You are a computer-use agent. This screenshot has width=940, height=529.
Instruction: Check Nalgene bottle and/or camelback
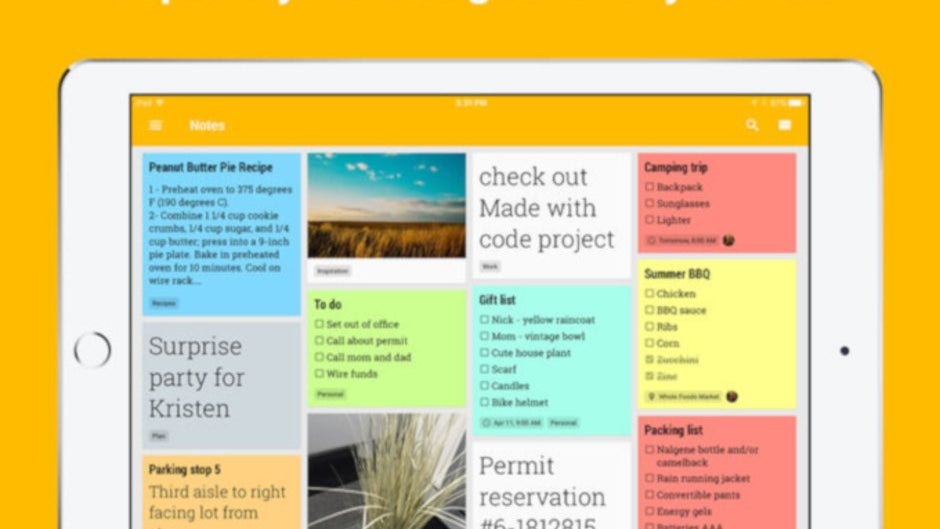[649, 449]
